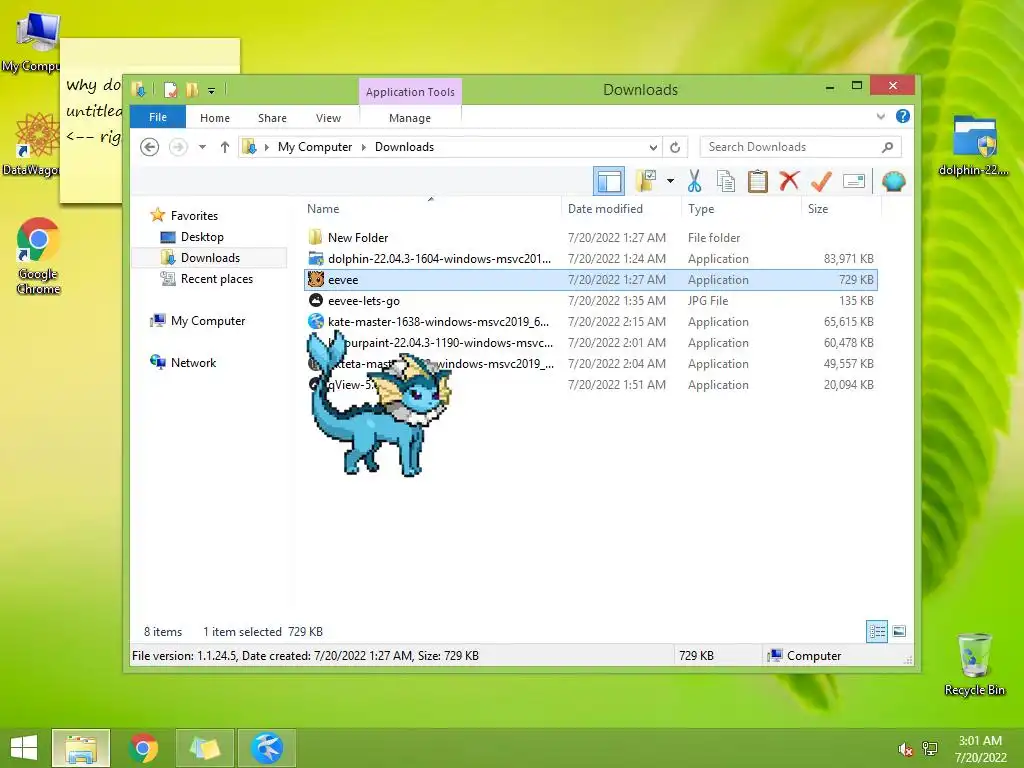1024x768 pixels.
Task: Select the eevee application file
Action: [x=591, y=280]
